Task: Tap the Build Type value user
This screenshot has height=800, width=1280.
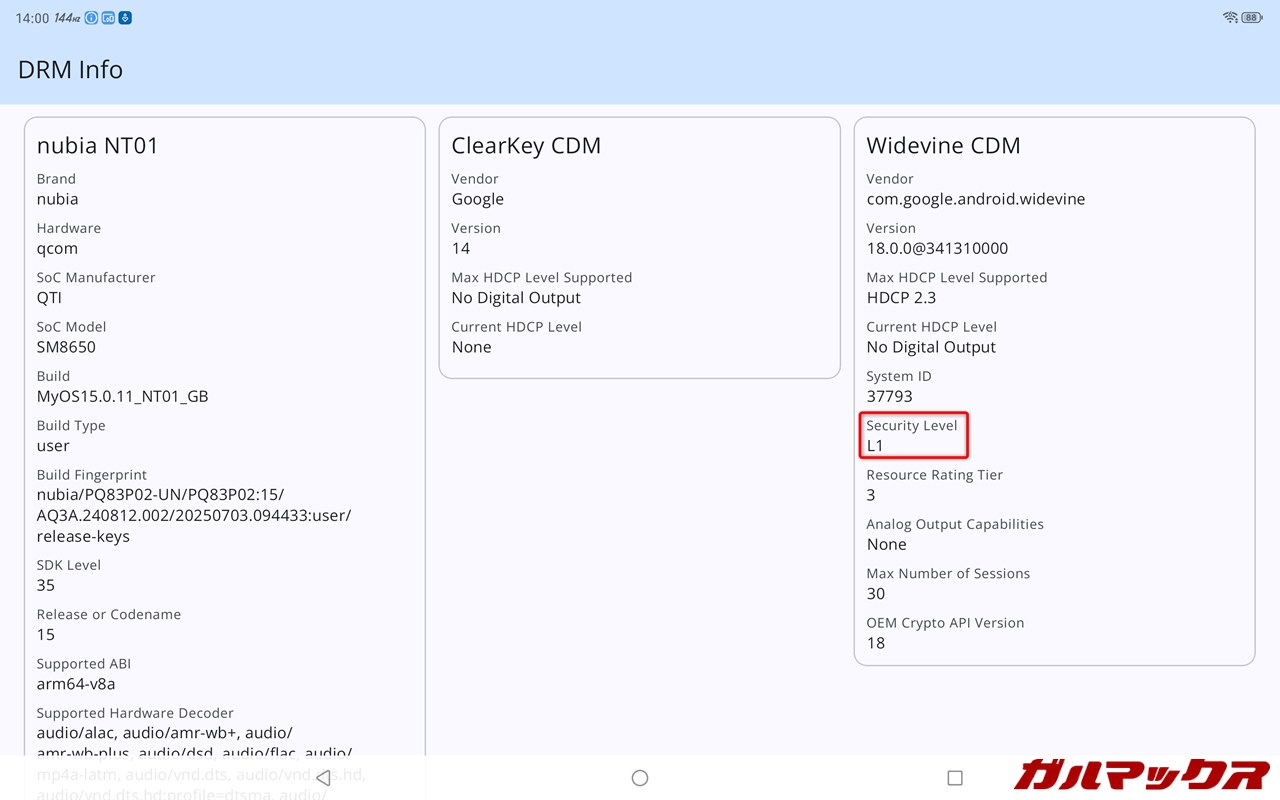Action: click(x=53, y=446)
